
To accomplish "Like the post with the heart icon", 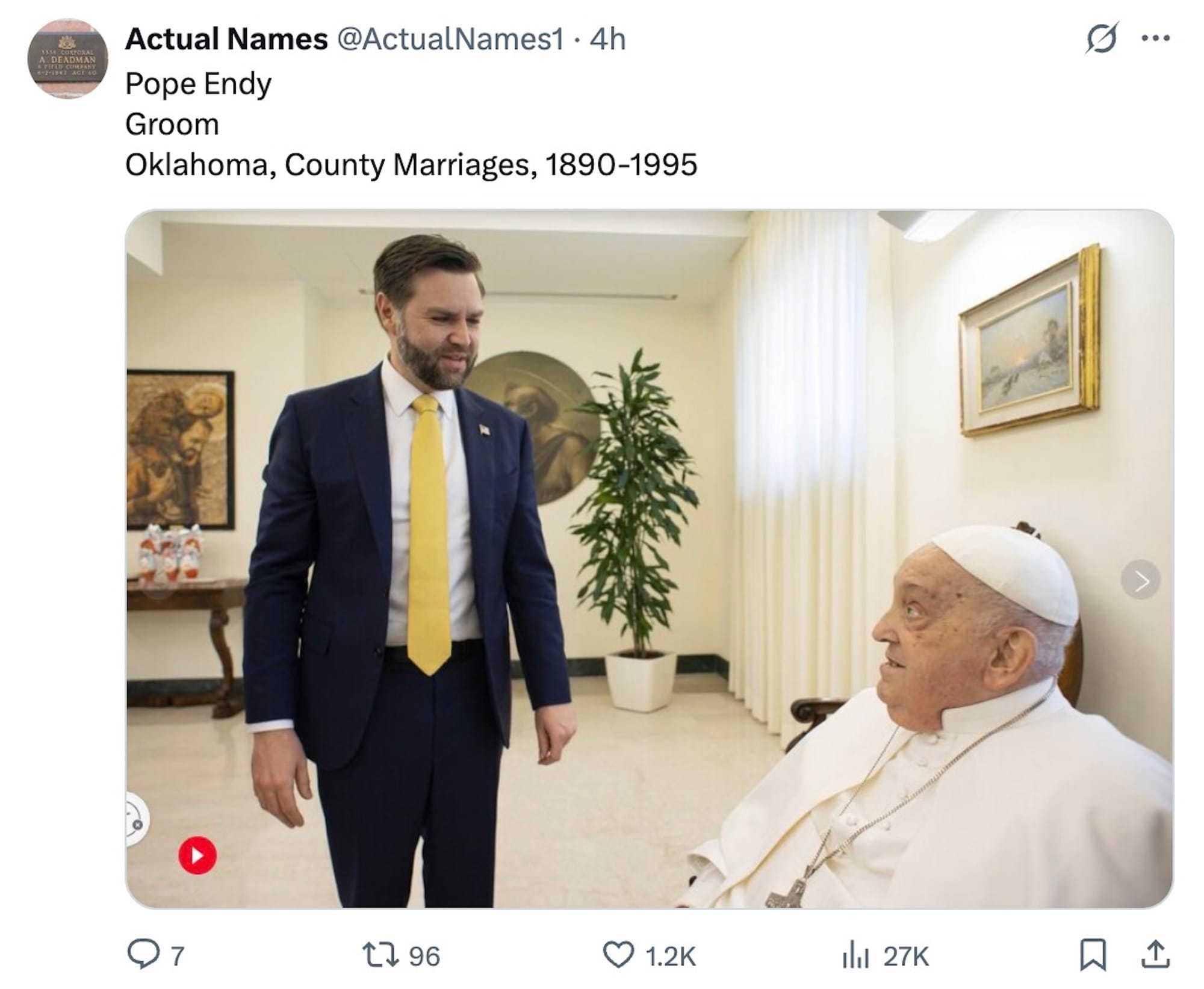I will 618,955.
